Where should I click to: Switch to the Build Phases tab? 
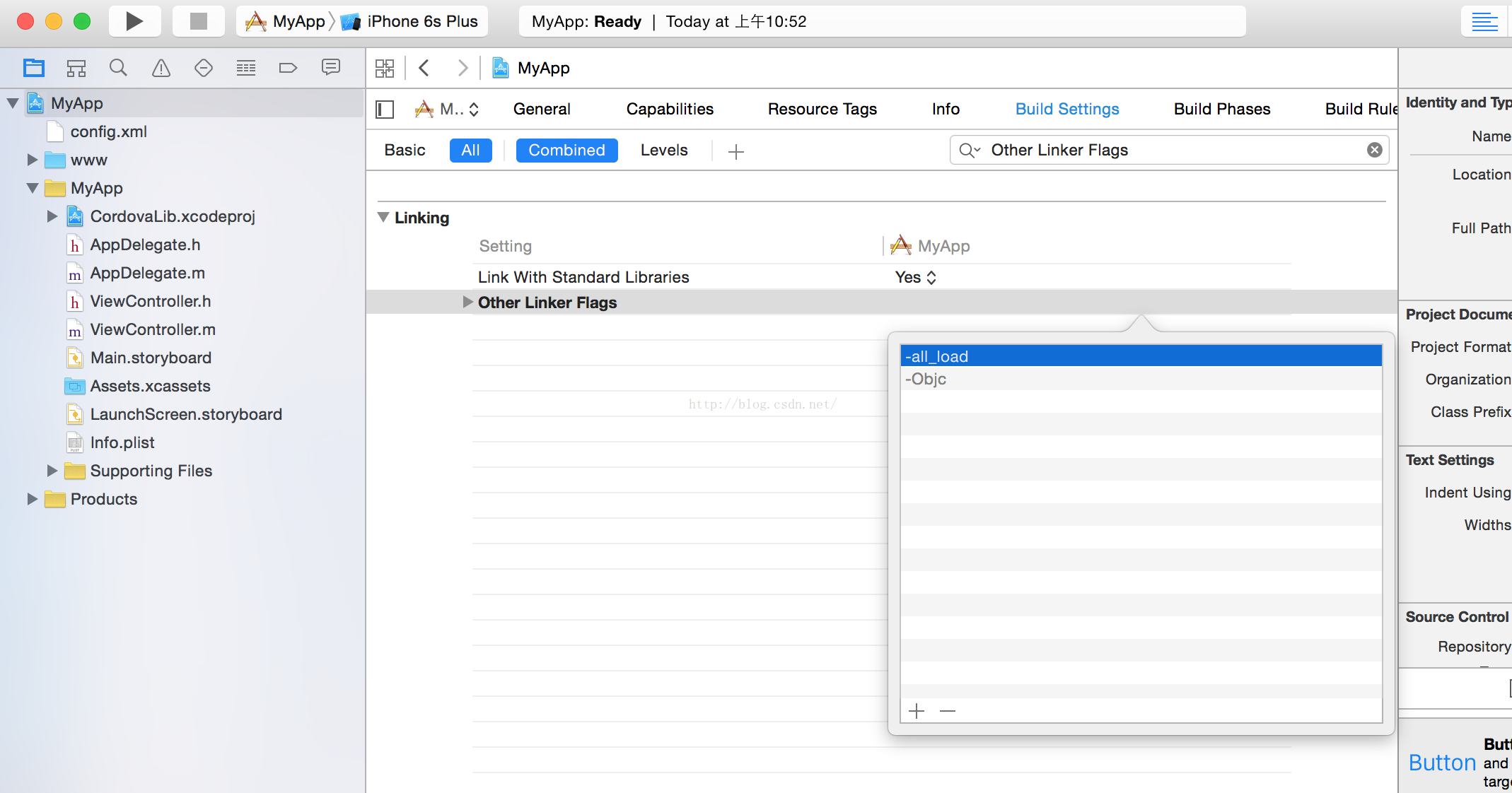(x=1222, y=109)
